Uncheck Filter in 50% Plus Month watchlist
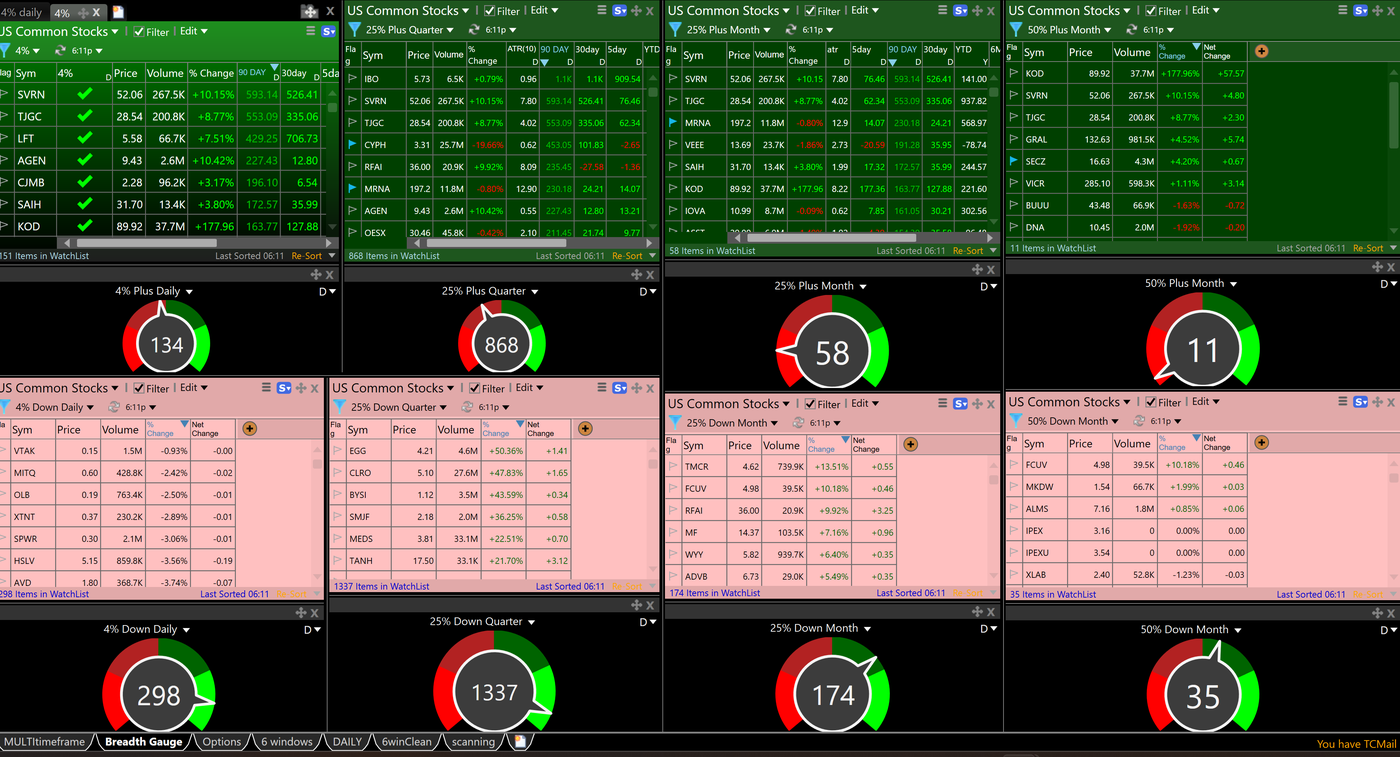The height and width of the screenshot is (757, 1400). click(x=1151, y=10)
